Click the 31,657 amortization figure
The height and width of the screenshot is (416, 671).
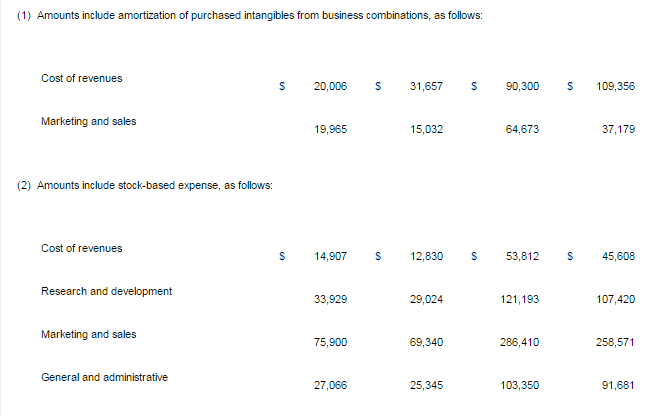[x=426, y=86]
